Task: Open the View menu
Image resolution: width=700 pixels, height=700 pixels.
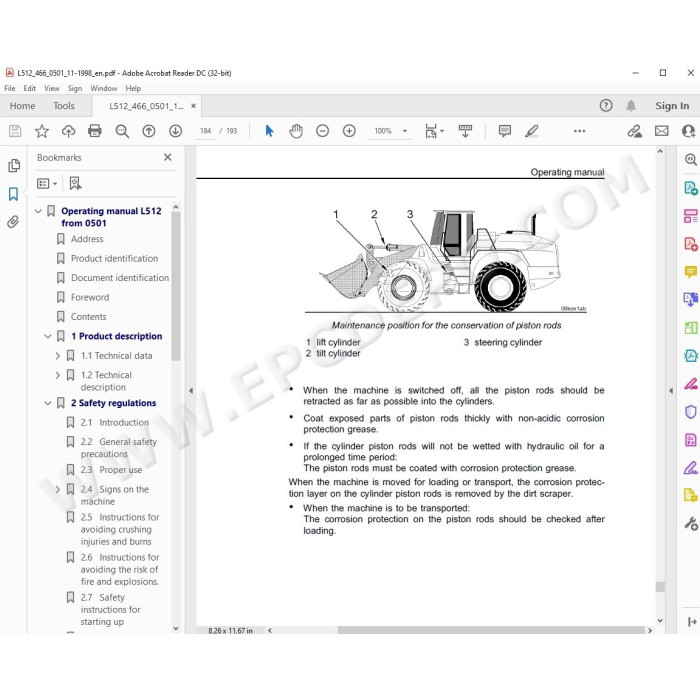Action: [x=52, y=88]
